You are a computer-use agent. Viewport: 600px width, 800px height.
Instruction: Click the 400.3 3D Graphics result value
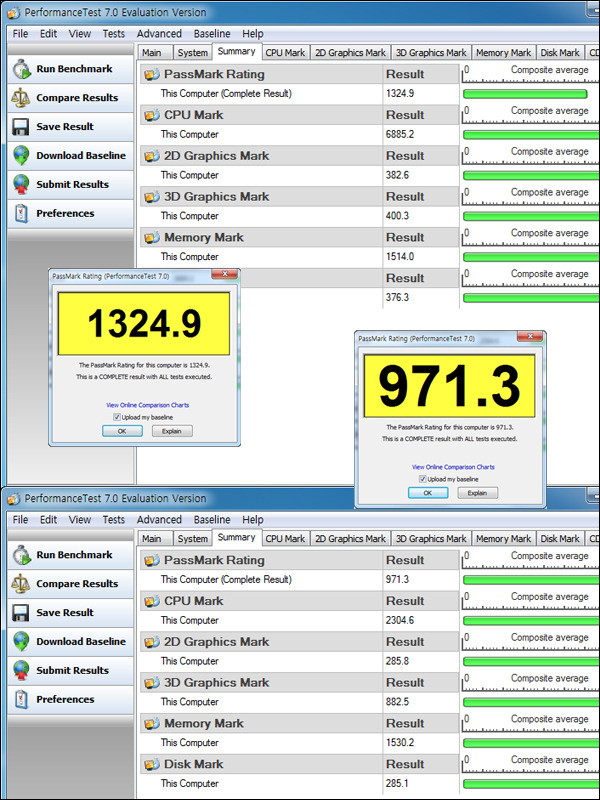[x=397, y=216]
